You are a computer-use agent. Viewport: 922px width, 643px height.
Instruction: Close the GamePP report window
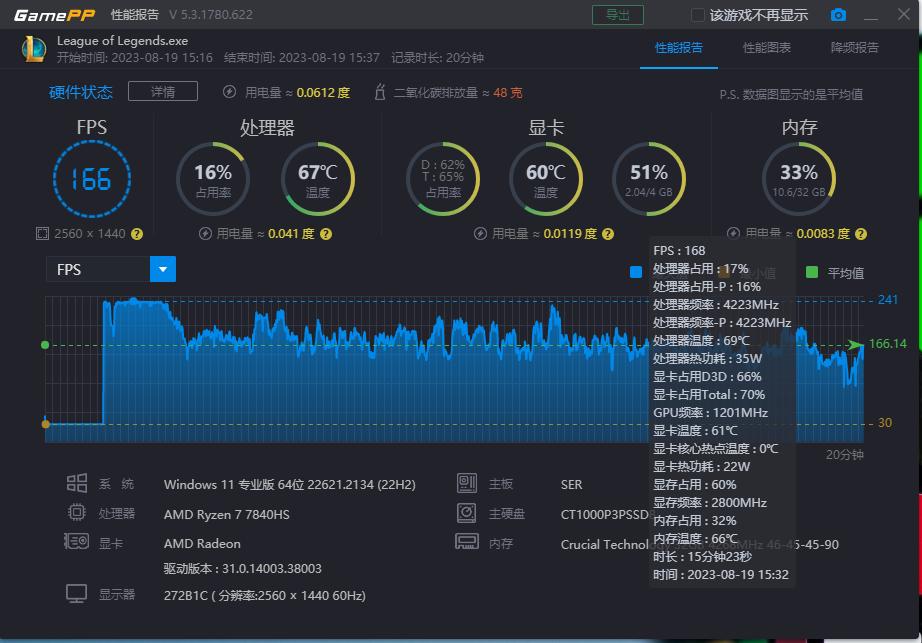tap(904, 14)
